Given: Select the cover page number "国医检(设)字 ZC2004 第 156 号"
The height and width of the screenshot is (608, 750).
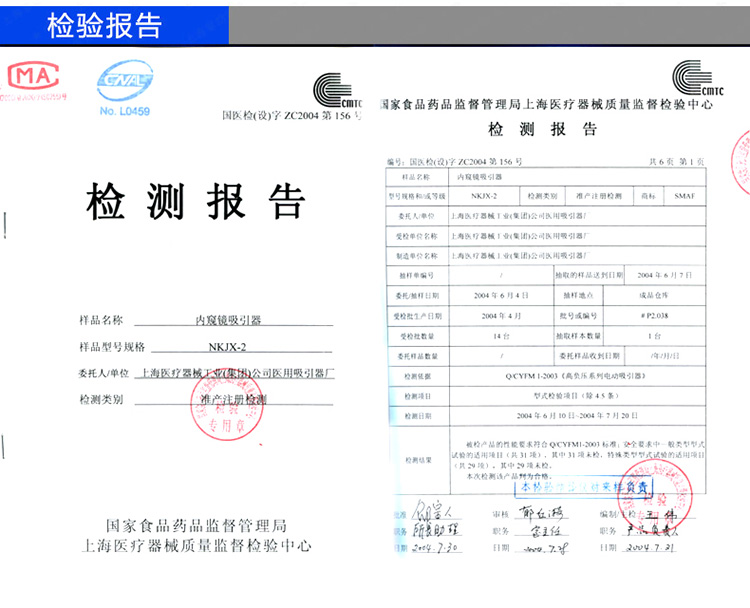Looking at the screenshot, I should (291, 115).
